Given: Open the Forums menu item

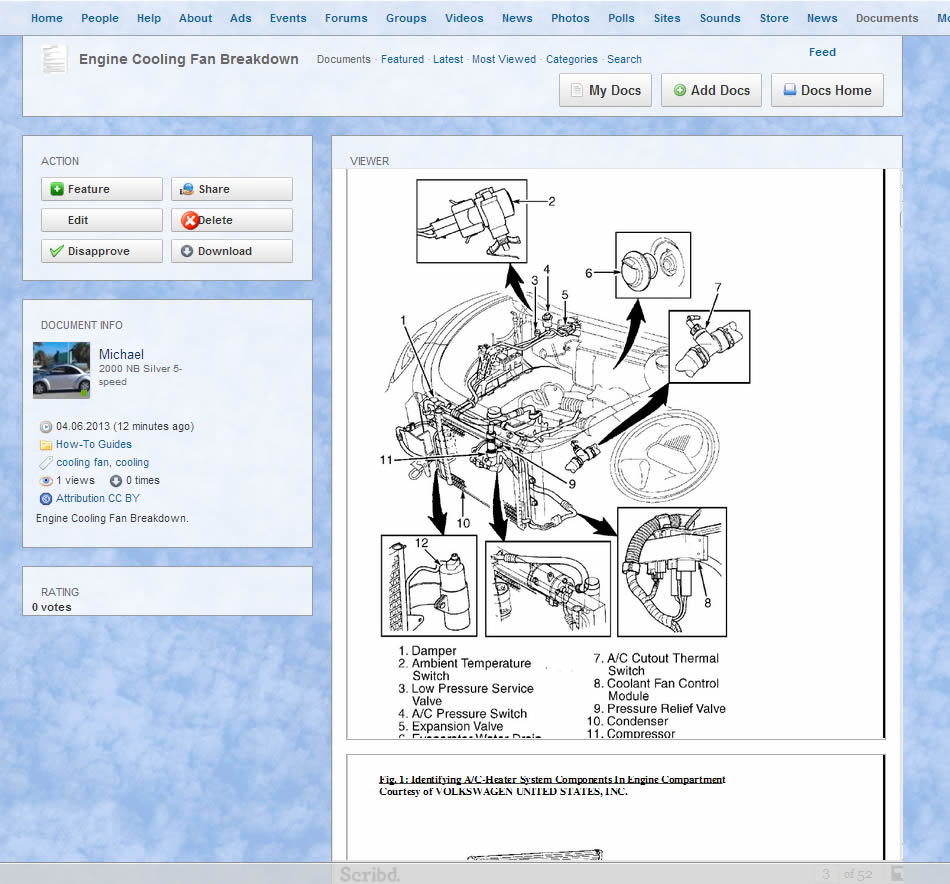Looking at the screenshot, I should coord(346,18).
